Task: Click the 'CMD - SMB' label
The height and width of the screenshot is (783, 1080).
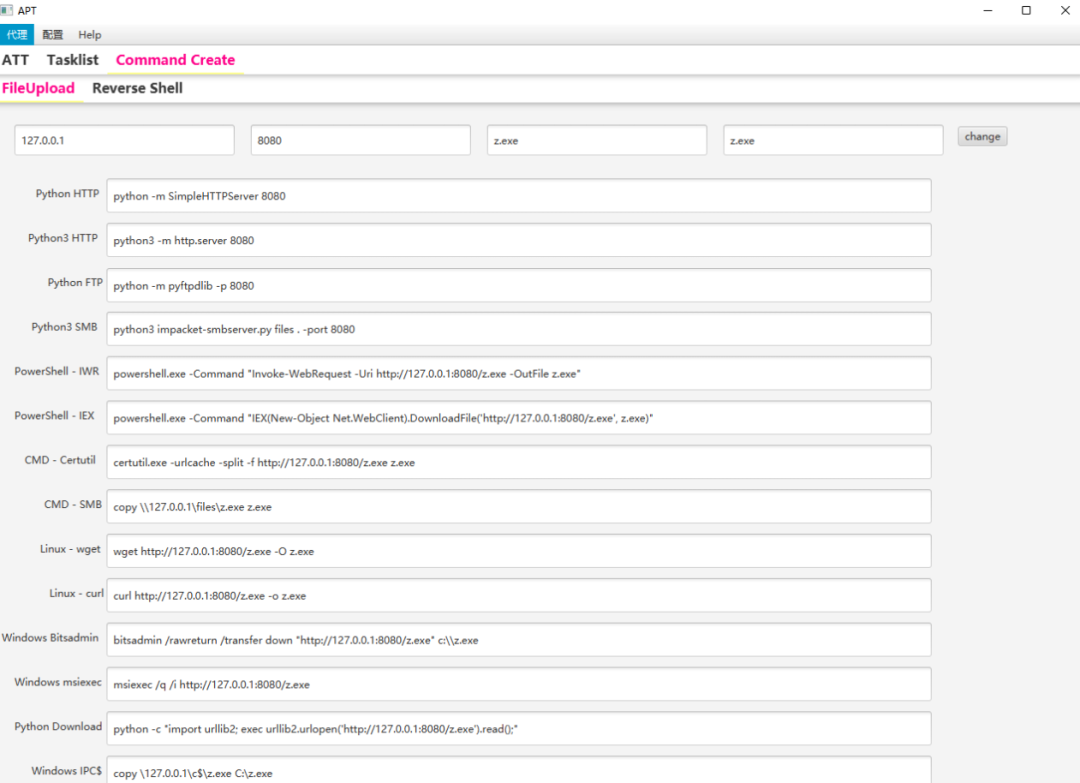Action: (73, 504)
